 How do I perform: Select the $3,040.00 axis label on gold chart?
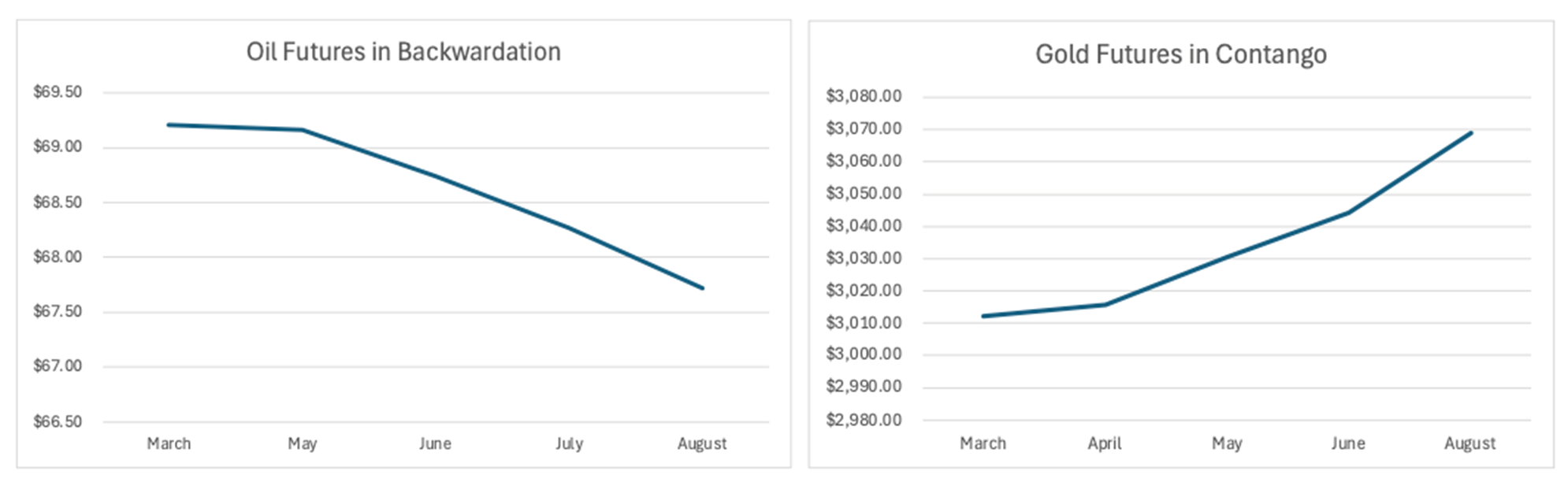[864, 225]
